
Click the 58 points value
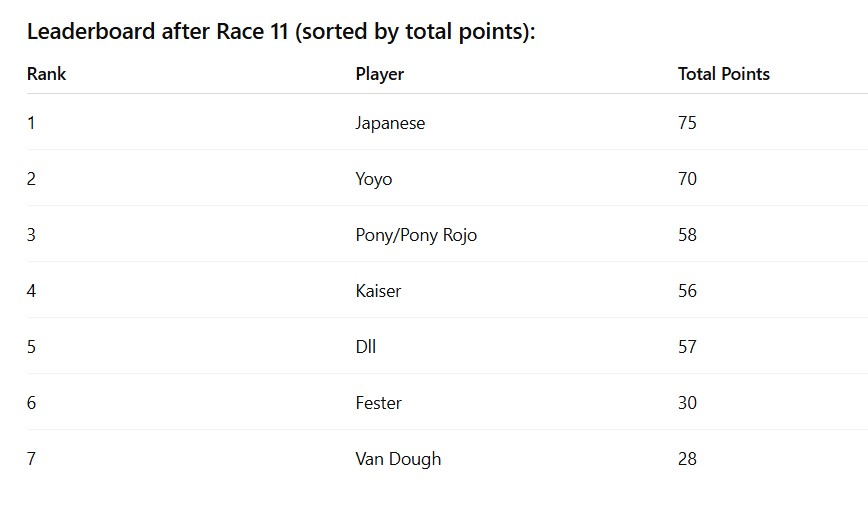[x=687, y=235]
